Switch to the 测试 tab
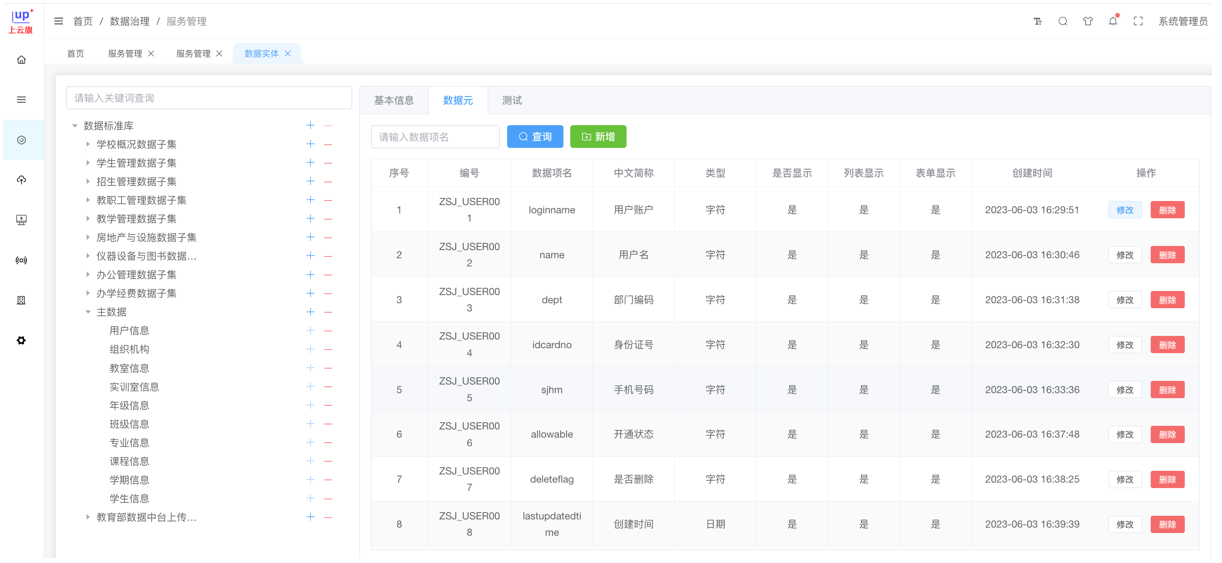Viewport: 1222px width, 563px height. tap(512, 100)
